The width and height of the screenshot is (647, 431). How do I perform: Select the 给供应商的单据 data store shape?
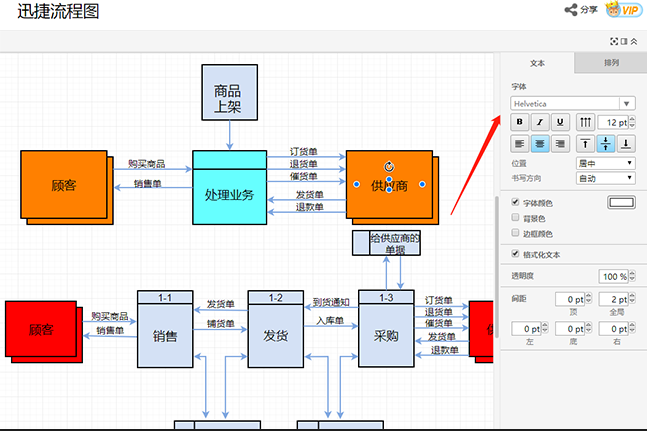pyautogui.click(x=386, y=243)
